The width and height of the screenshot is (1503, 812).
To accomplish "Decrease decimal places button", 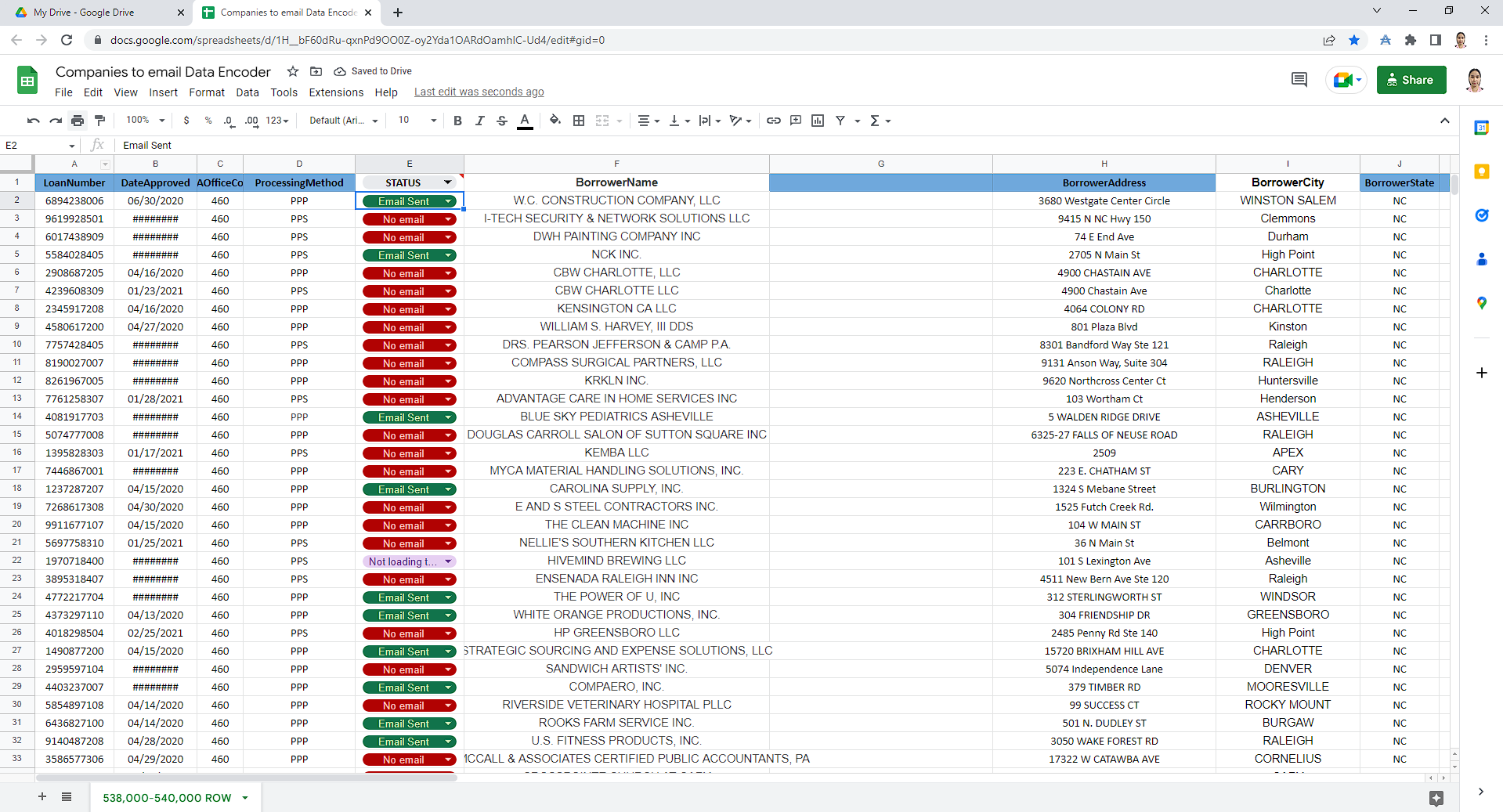I will 229,121.
